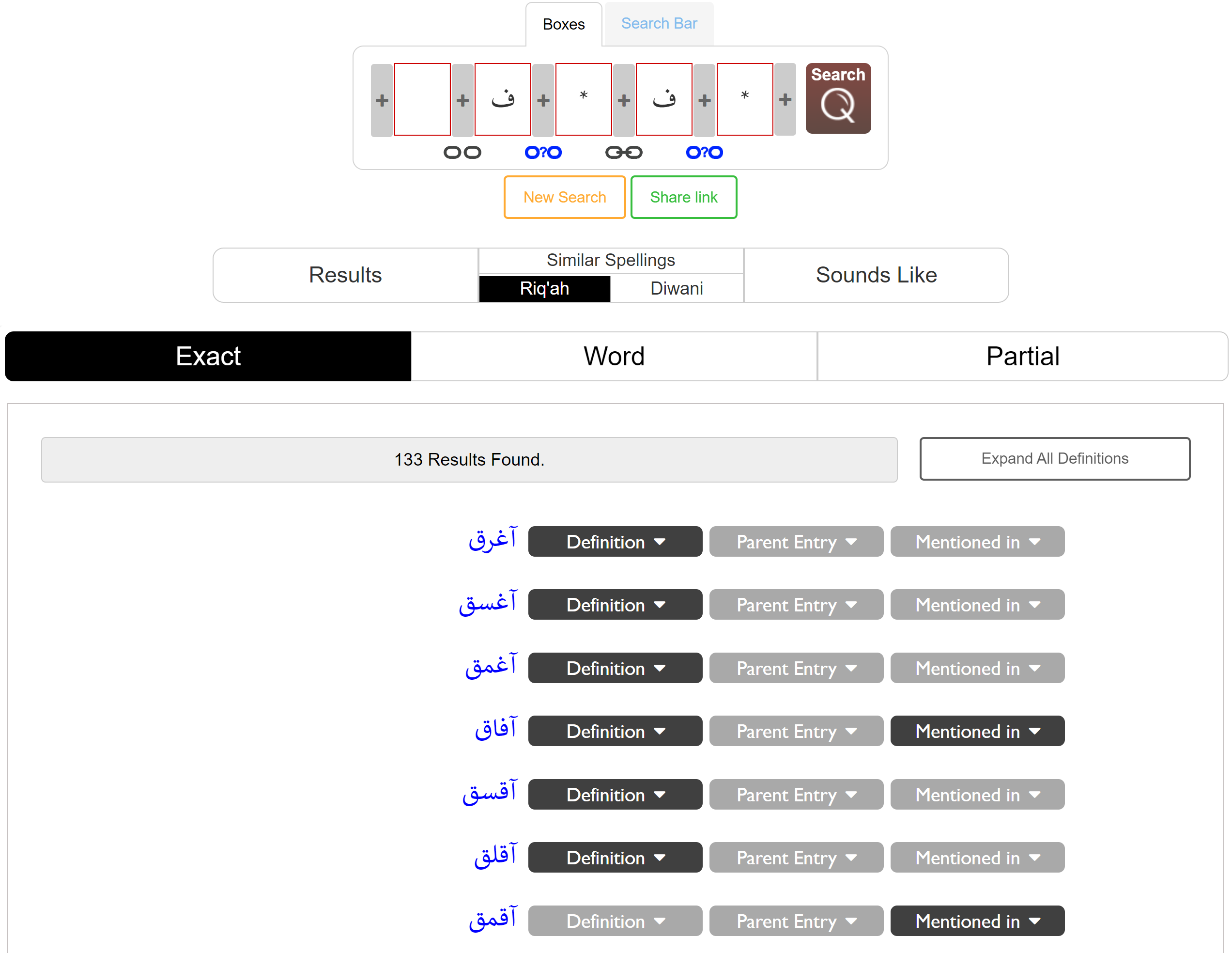Open the Sounds Like view
The width and height of the screenshot is (1232, 953).
pos(876,275)
